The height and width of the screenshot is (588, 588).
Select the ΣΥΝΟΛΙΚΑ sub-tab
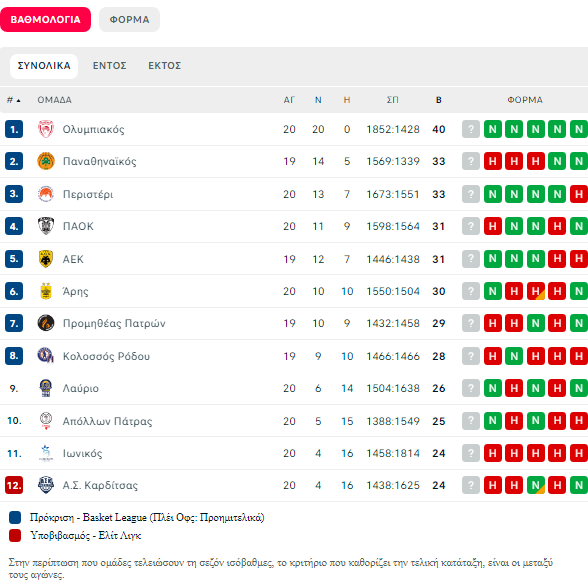pyautogui.click(x=44, y=66)
